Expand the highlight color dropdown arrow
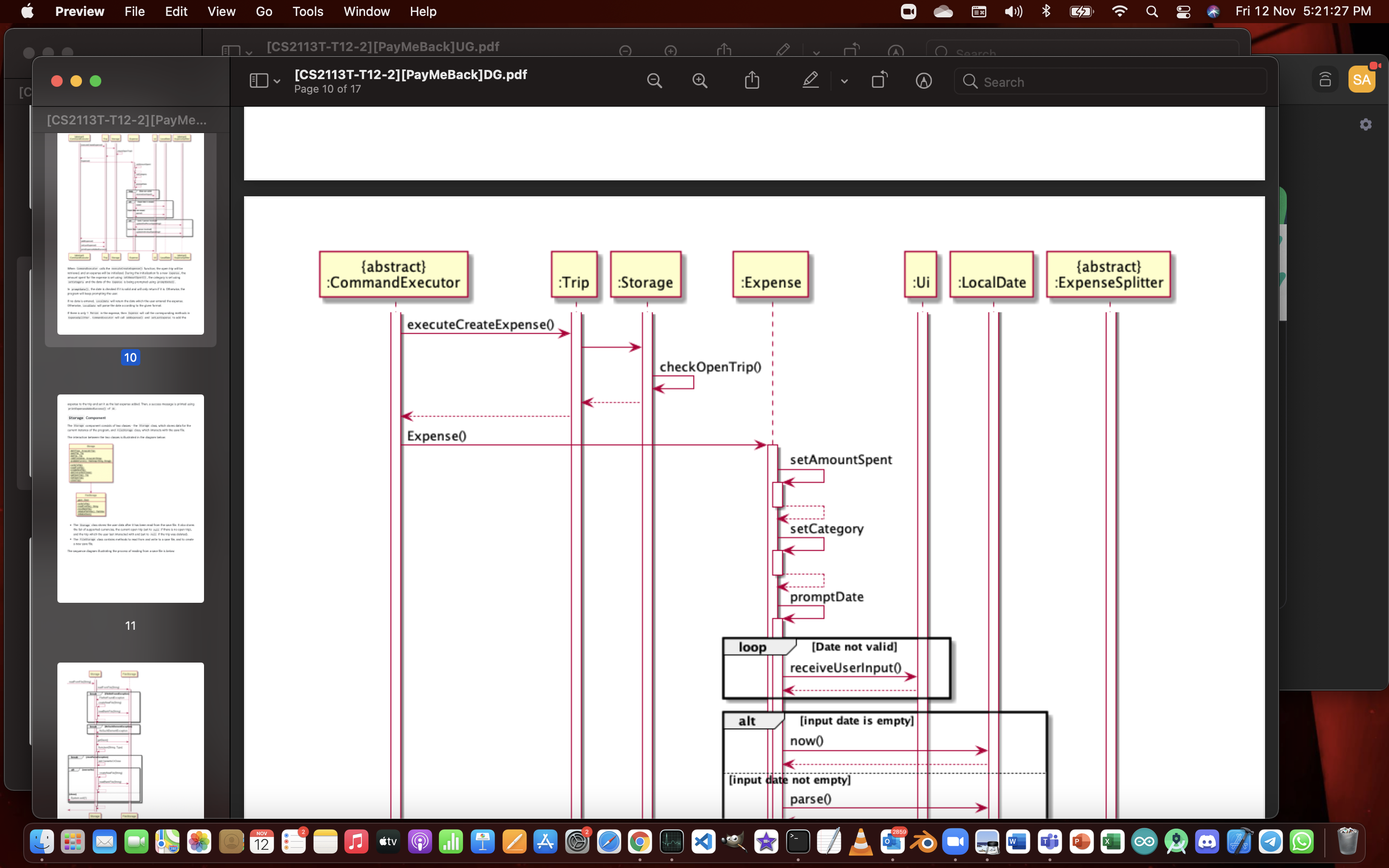 (x=844, y=81)
